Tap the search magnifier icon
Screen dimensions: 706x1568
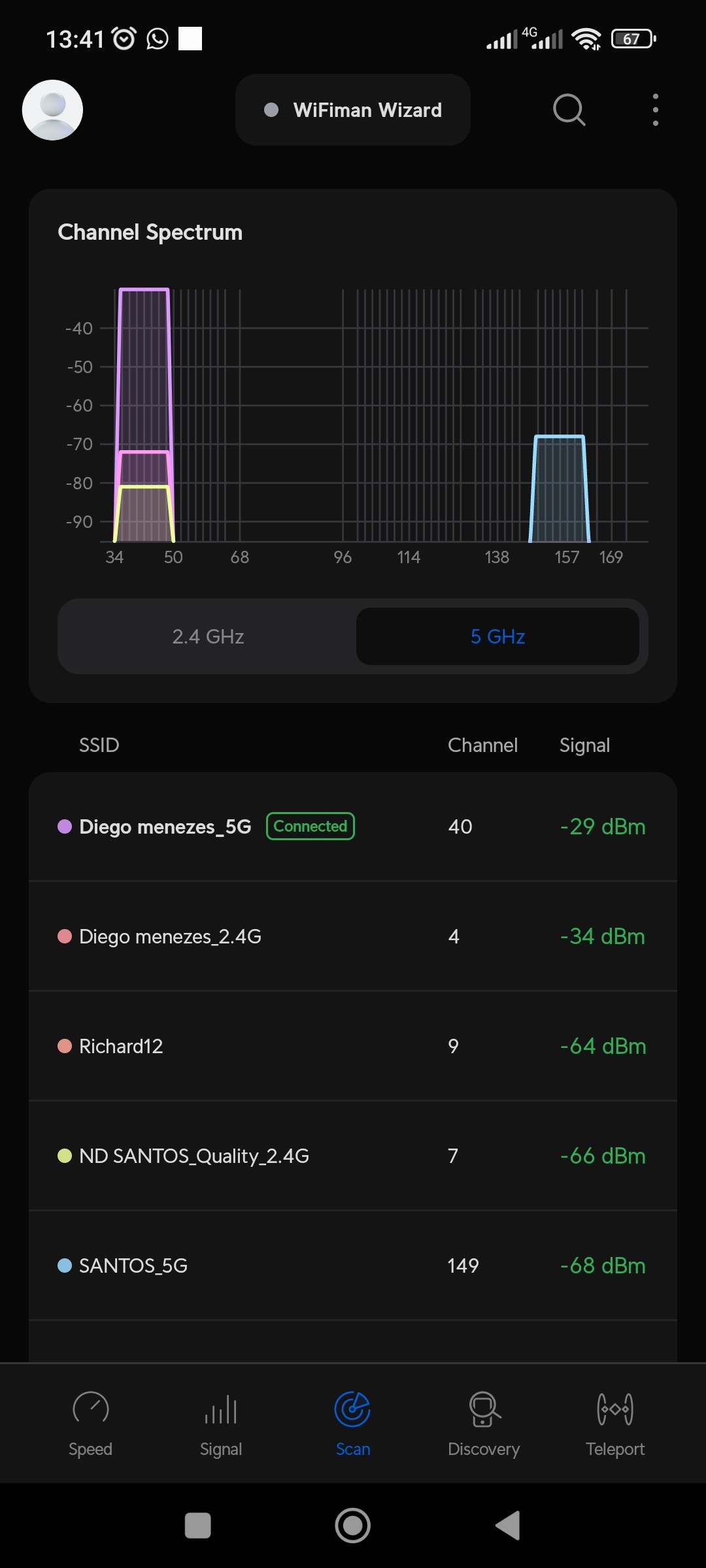(x=569, y=110)
